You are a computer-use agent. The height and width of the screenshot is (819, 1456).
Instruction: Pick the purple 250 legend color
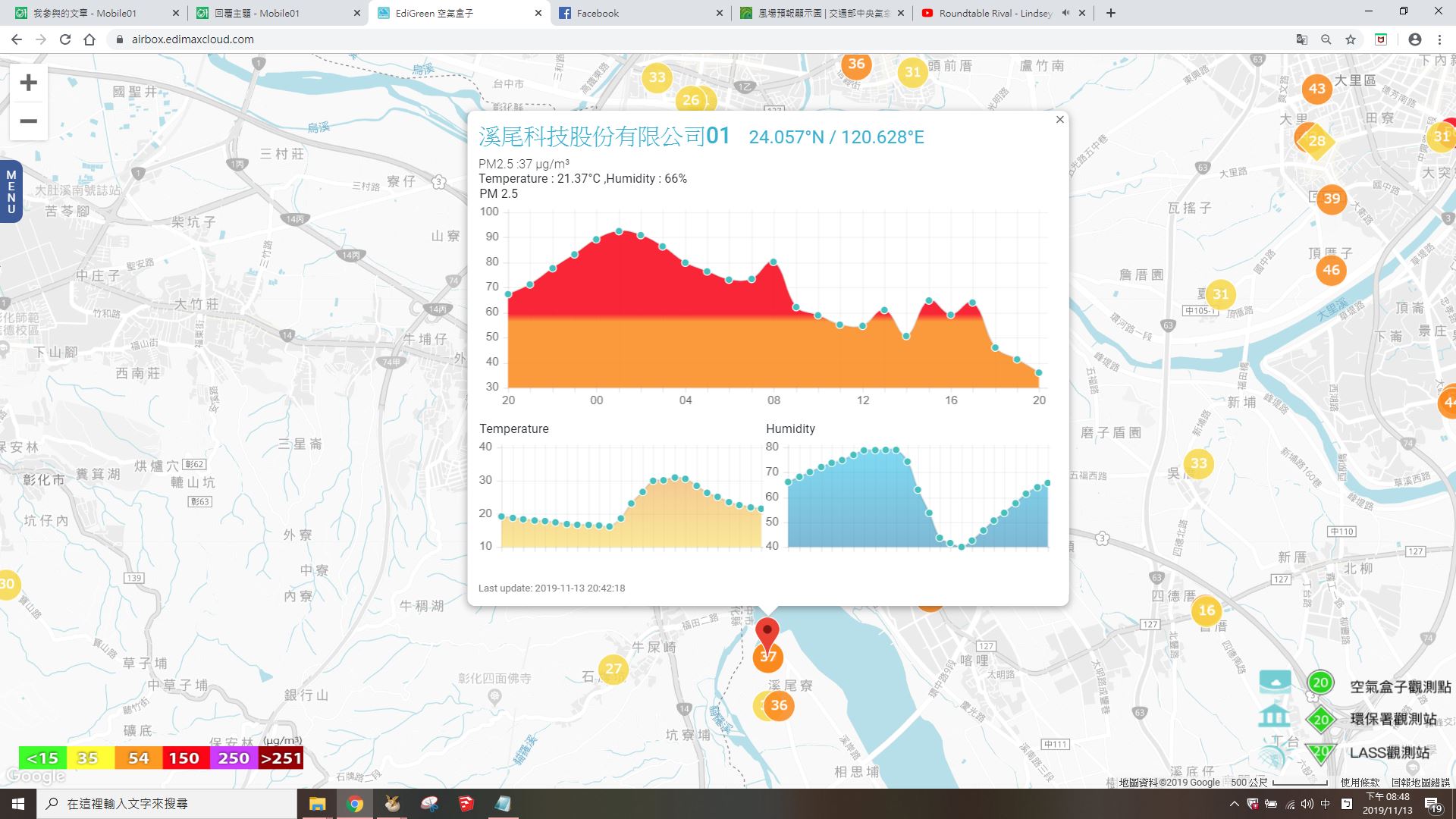(234, 758)
